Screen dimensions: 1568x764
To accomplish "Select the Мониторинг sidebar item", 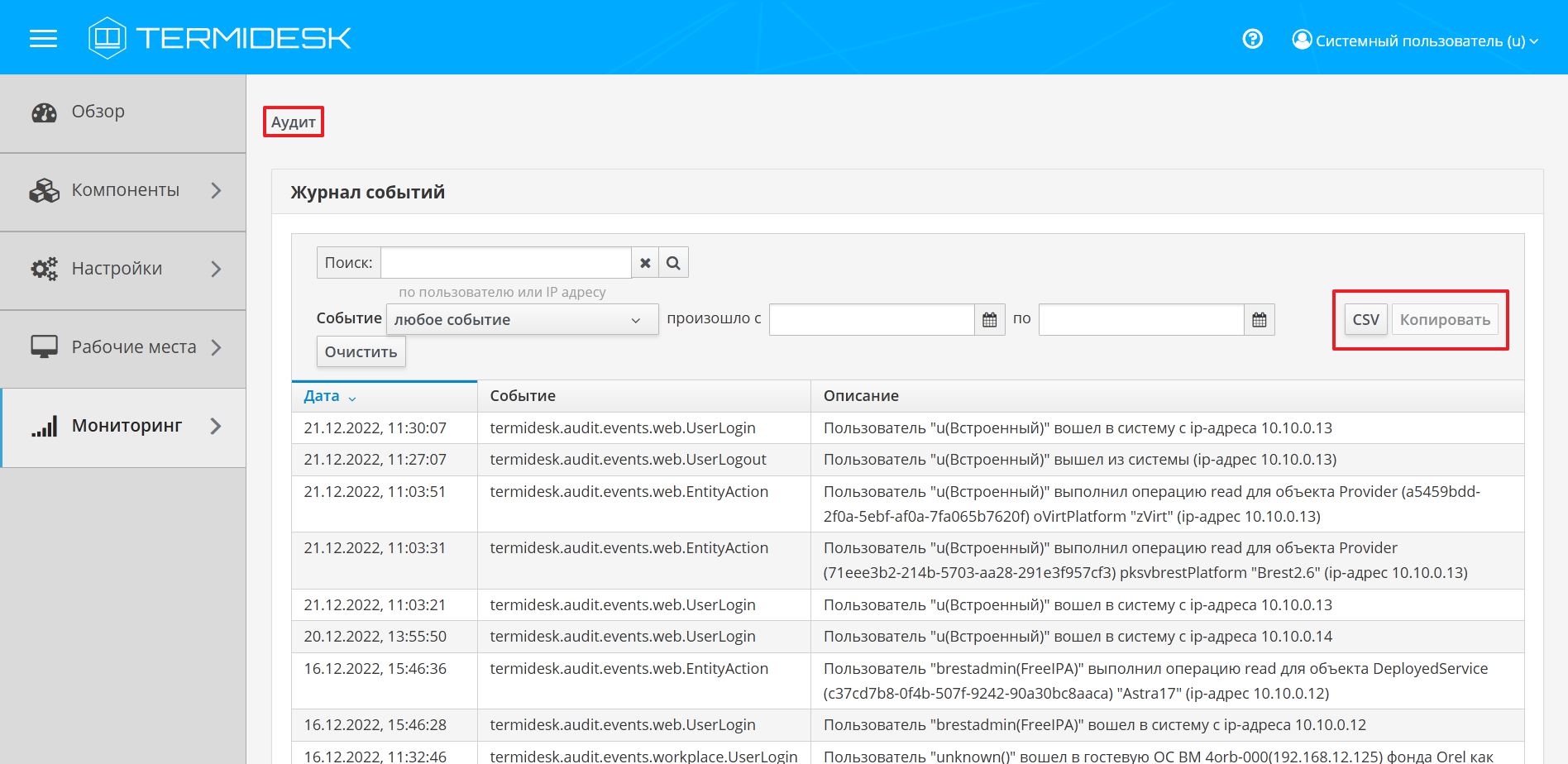I will (x=126, y=426).
